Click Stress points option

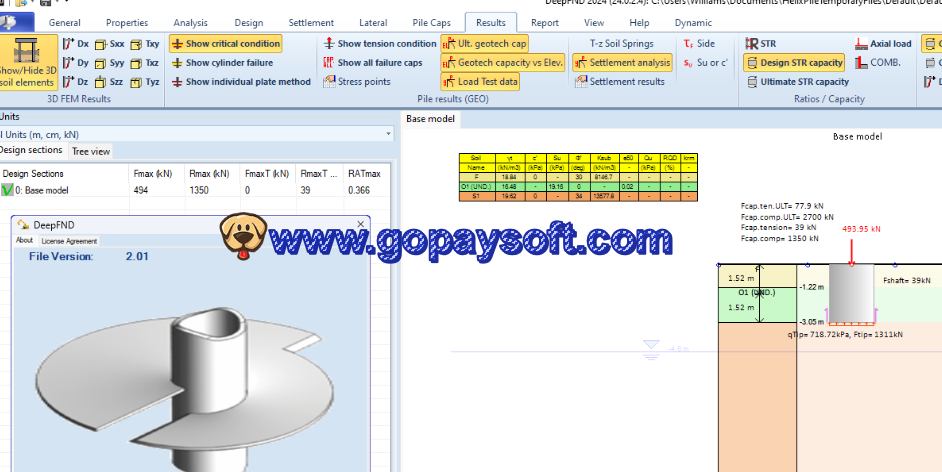coord(357,82)
